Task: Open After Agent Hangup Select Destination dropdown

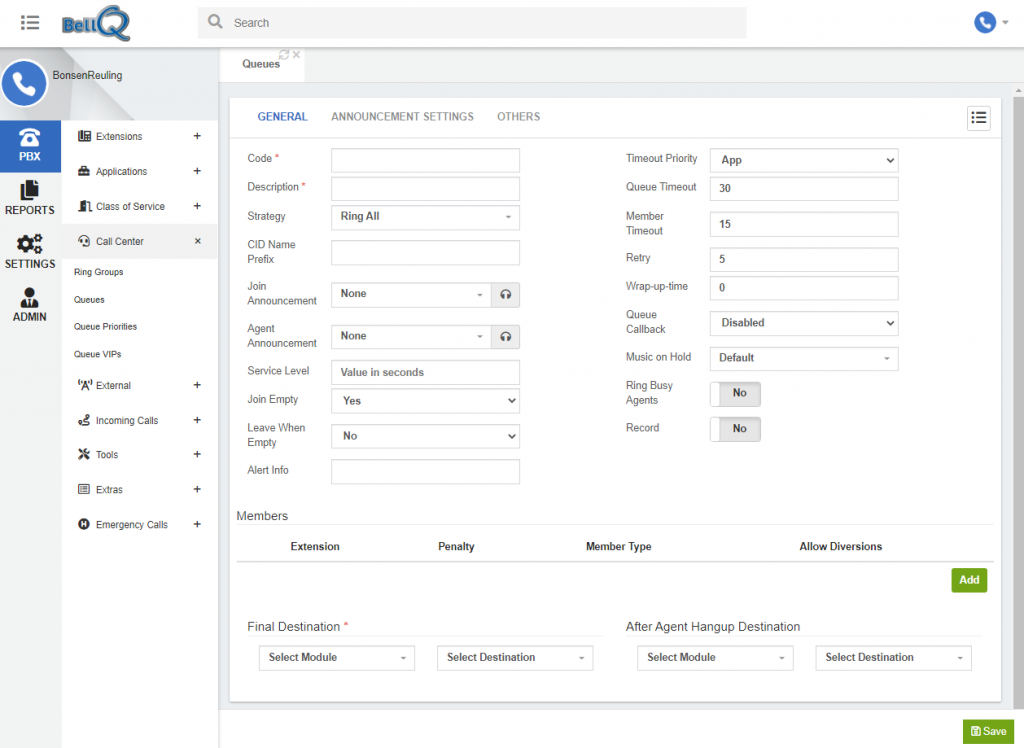Action: coord(893,658)
